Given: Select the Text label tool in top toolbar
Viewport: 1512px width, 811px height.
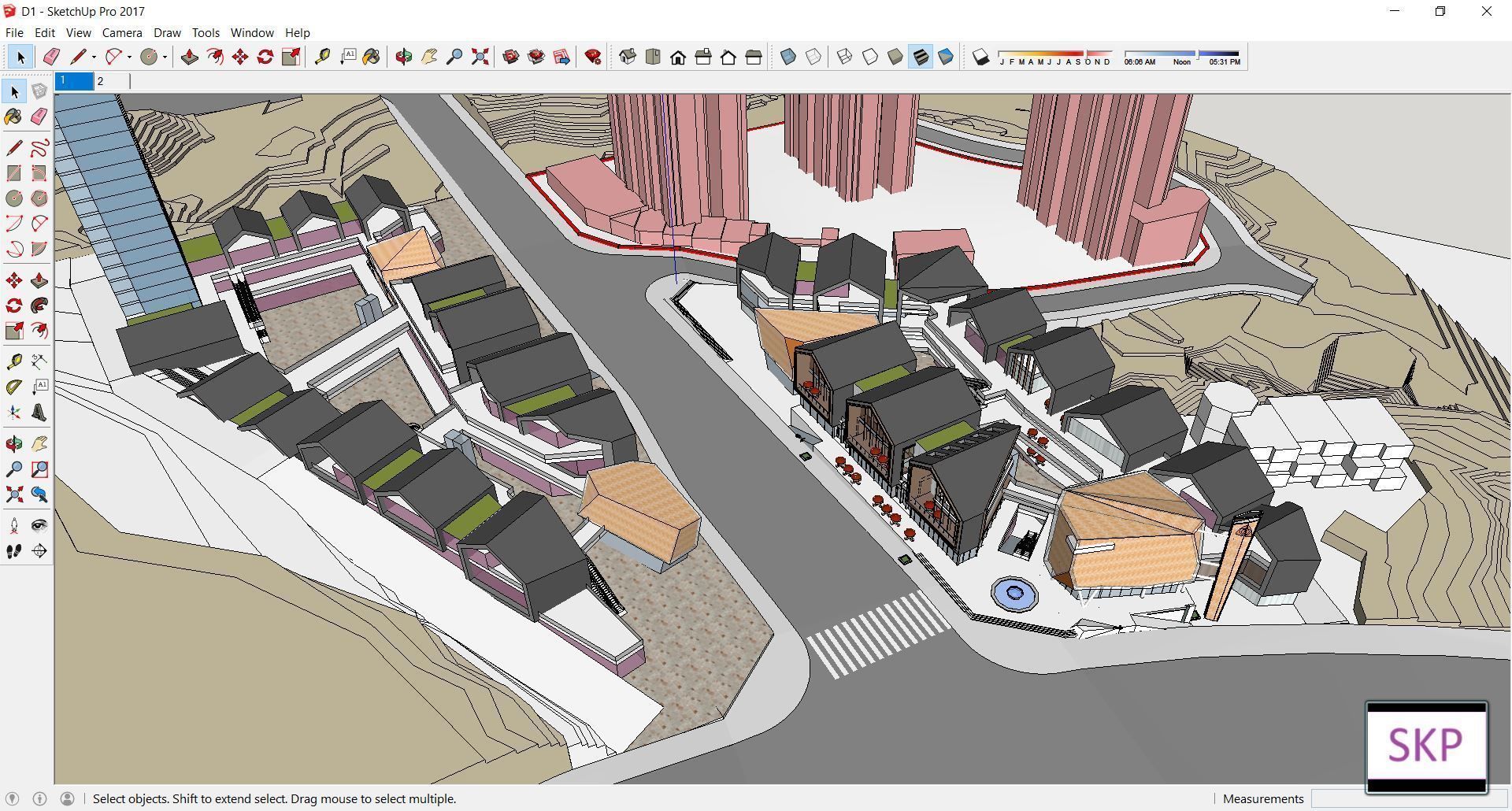Looking at the screenshot, I should pyautogui.click(x=347, y=57).
